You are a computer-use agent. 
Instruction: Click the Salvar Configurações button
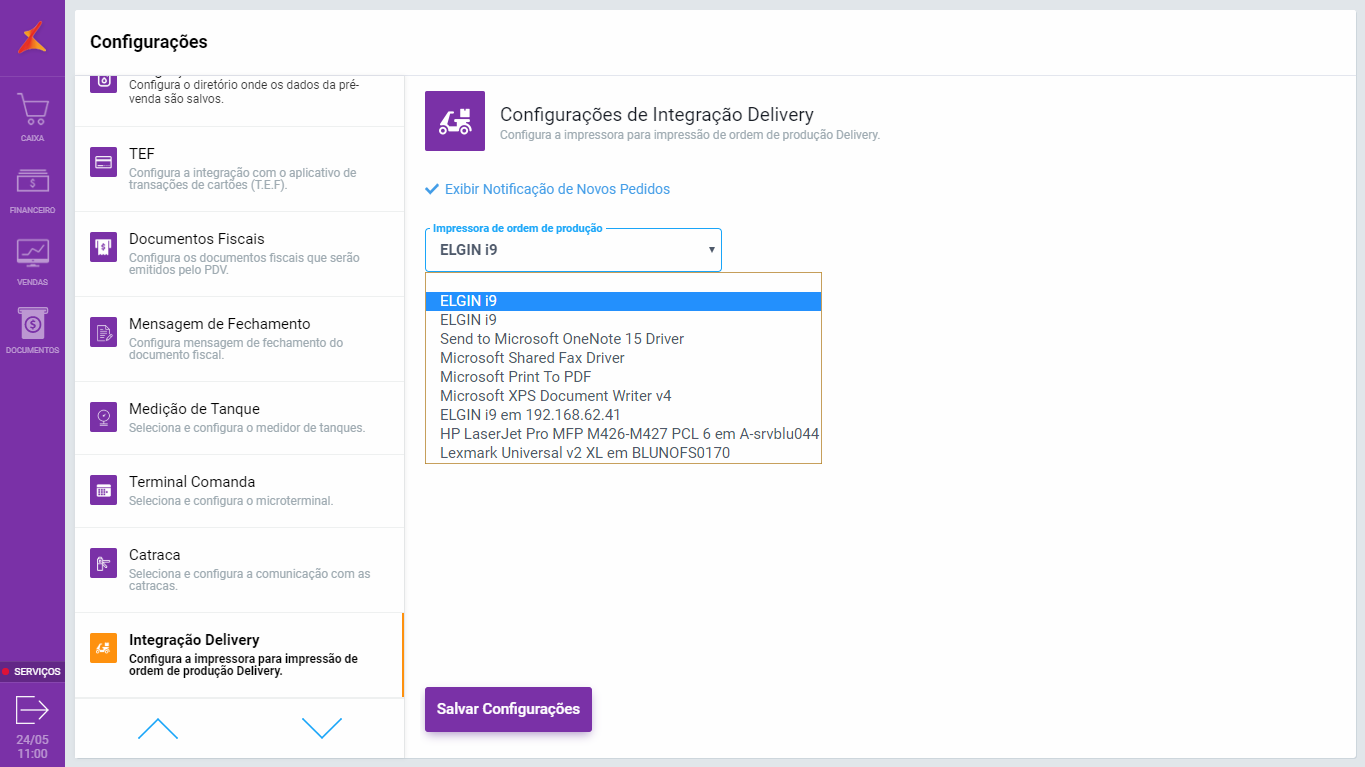(x=508, y=709)
